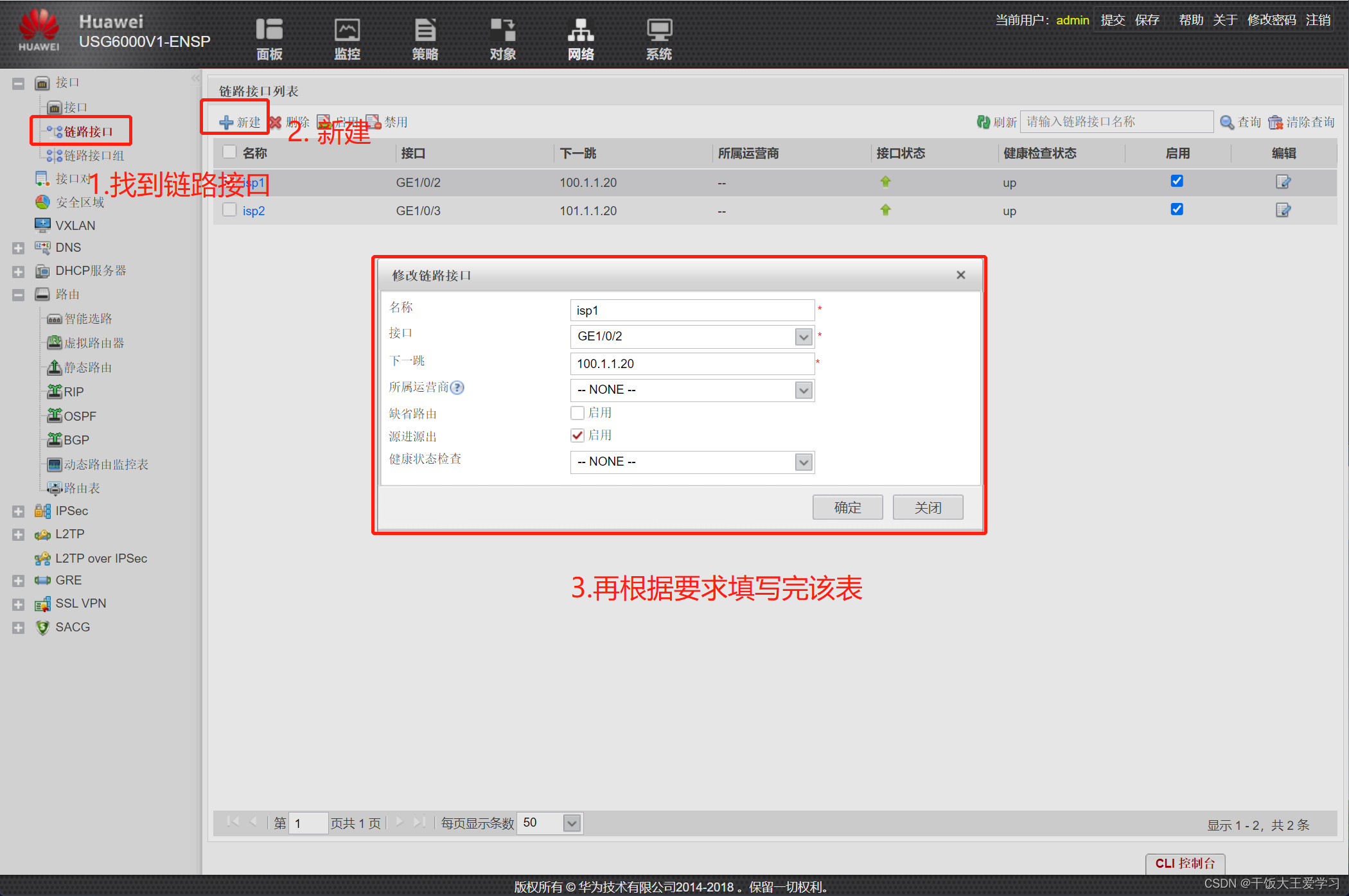Viewport: 1349px width, 896px height.
Task: Click edit icon for the isp2 row
Action: [x=1283, y=210]
